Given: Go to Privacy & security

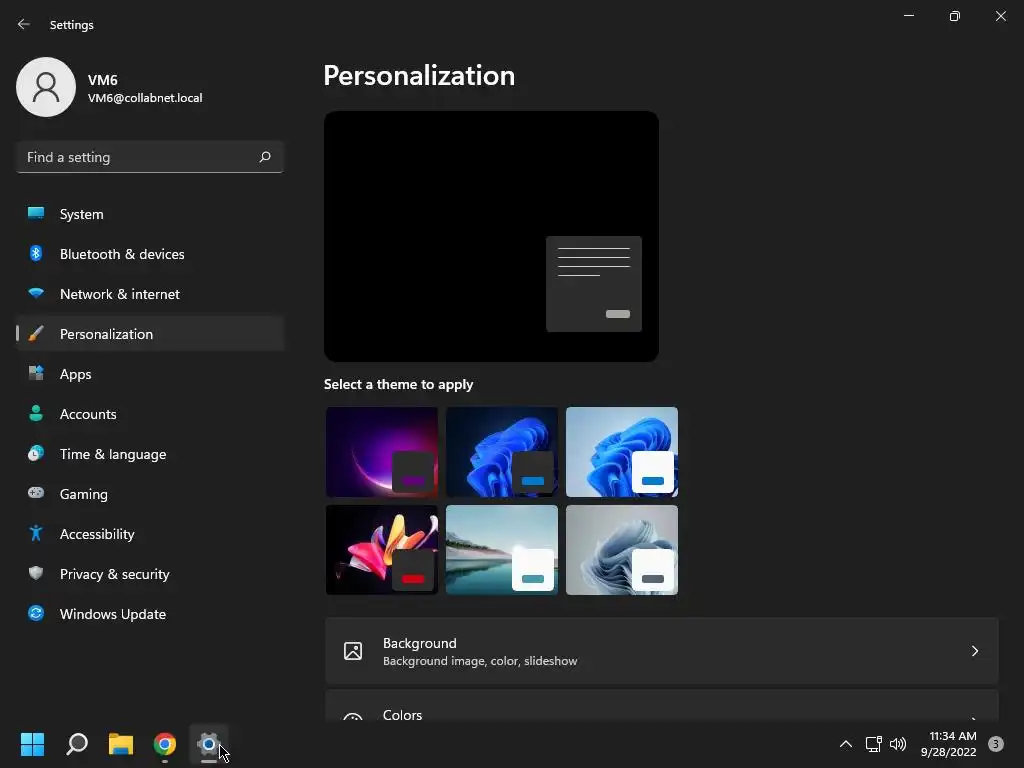Looking at the screenshot, I should (x=150, y=573).
